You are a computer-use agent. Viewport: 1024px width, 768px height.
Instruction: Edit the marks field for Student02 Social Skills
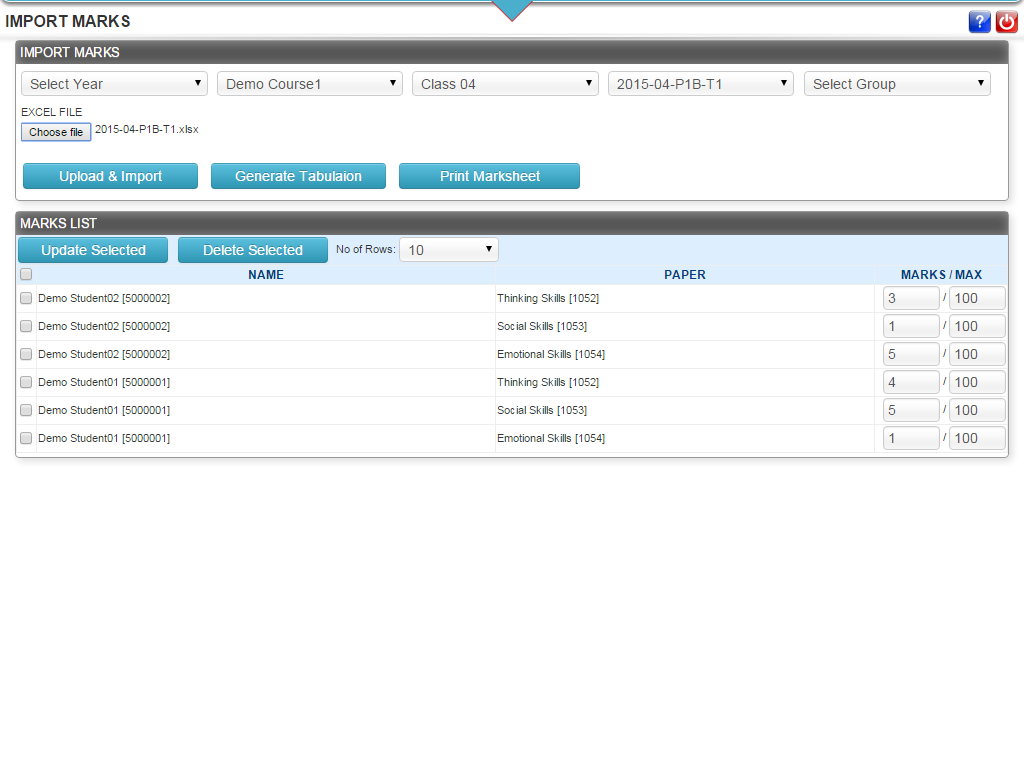911,327
